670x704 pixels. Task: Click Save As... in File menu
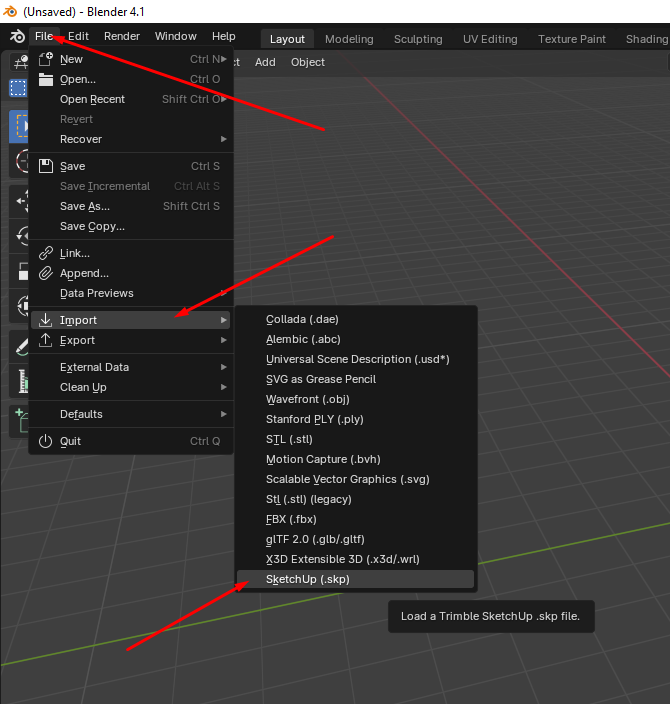[x=85, y=206]
